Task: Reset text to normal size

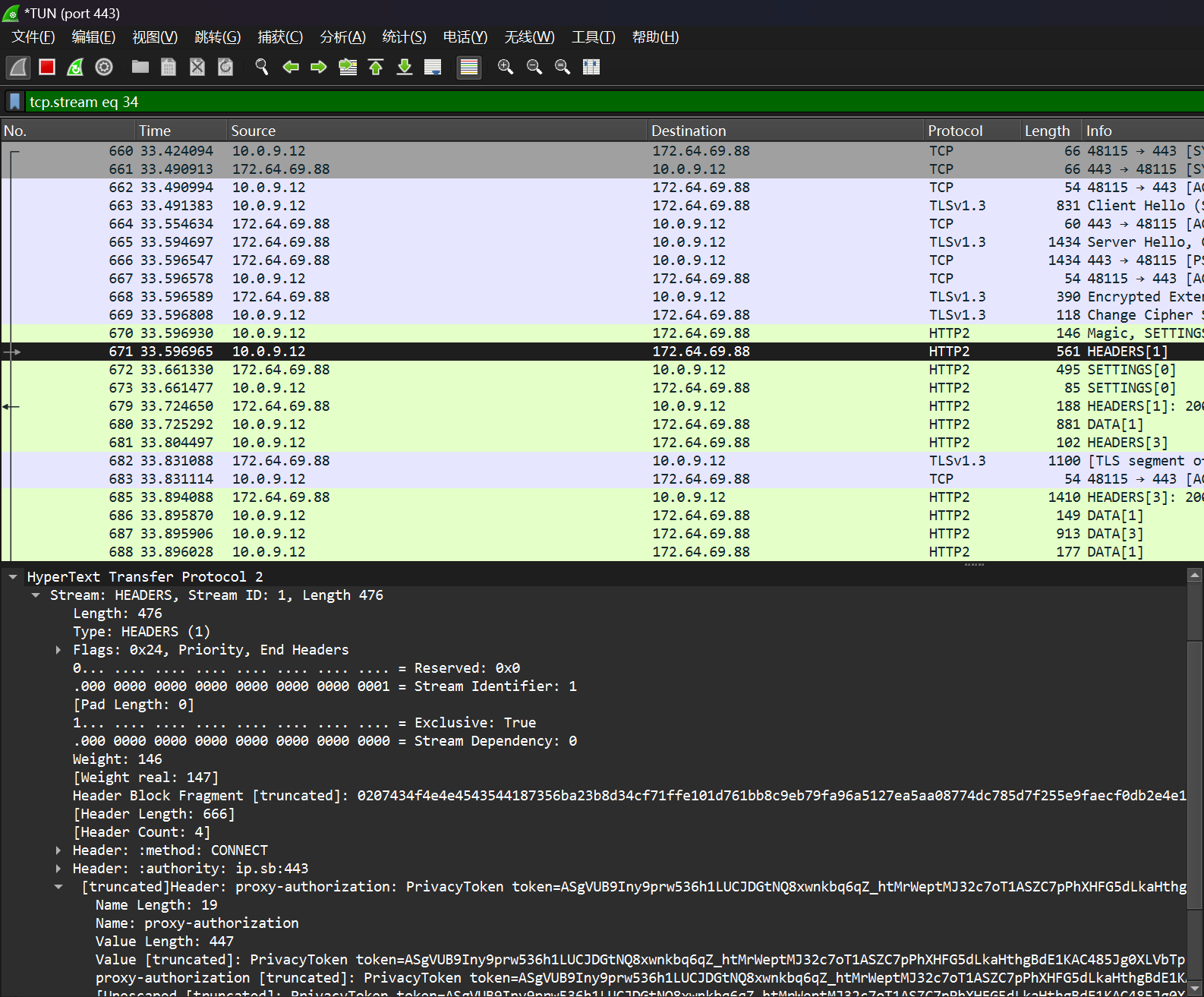Action: pos(563,67)
